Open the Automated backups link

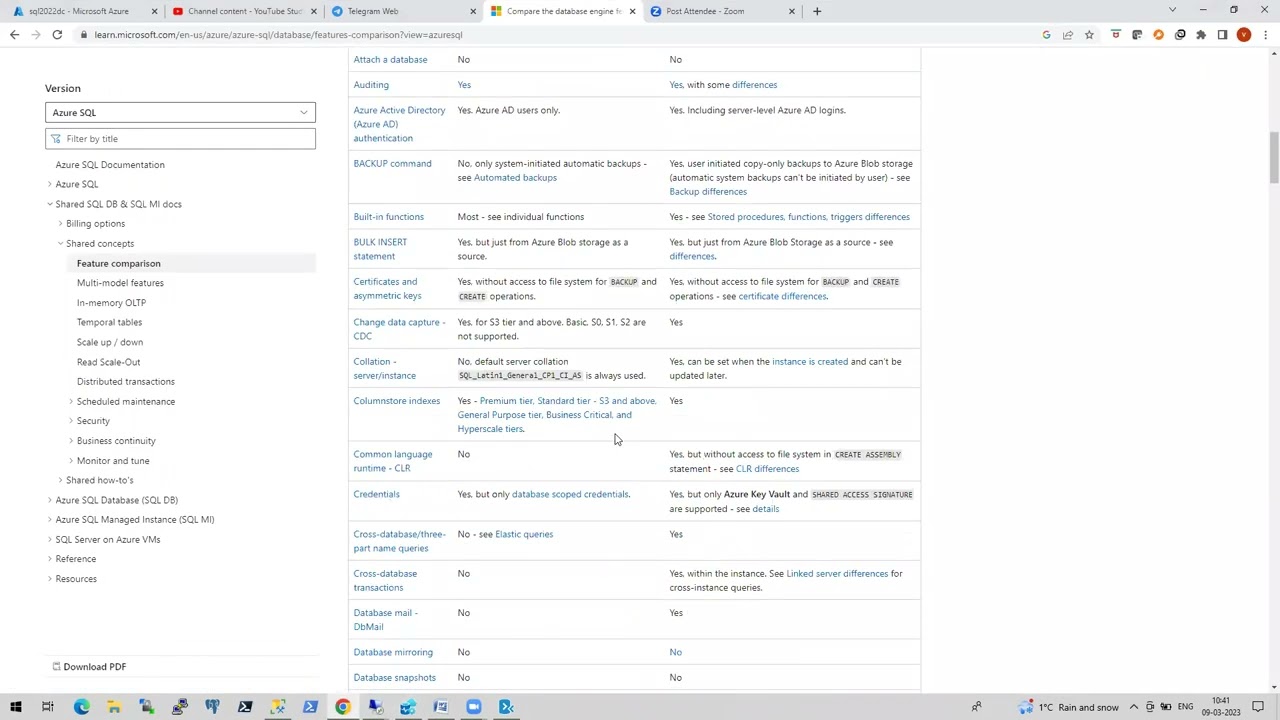point(515,178)
